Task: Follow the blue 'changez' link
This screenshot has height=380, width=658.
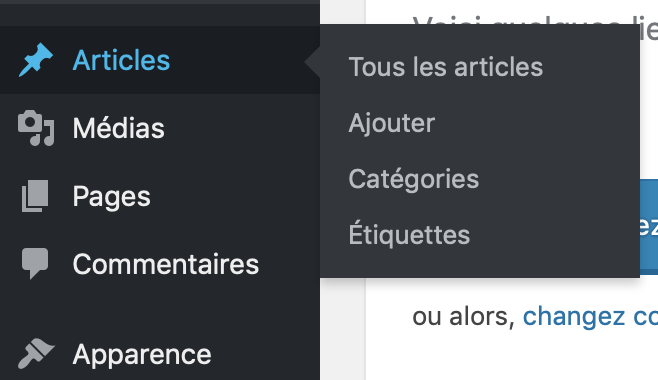Action: [x=574, y=317]
